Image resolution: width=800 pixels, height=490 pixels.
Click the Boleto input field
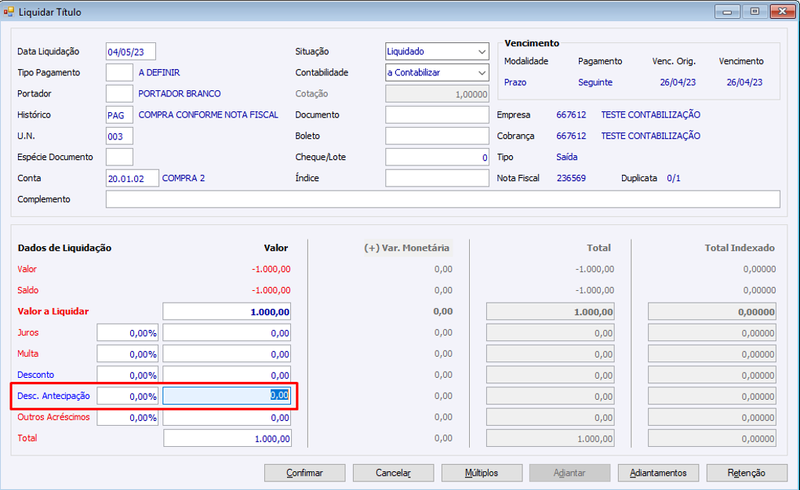click(437, 136)
